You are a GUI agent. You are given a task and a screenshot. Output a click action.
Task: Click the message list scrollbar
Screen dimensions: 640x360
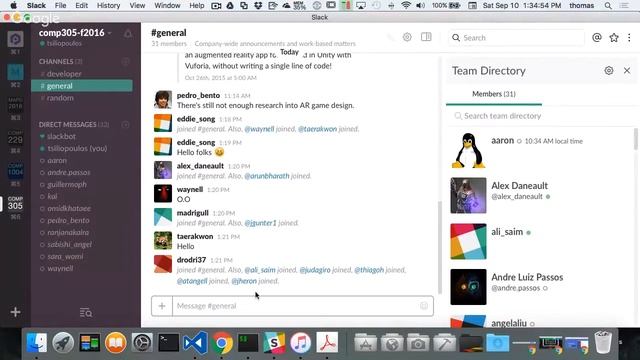point(440,247)
